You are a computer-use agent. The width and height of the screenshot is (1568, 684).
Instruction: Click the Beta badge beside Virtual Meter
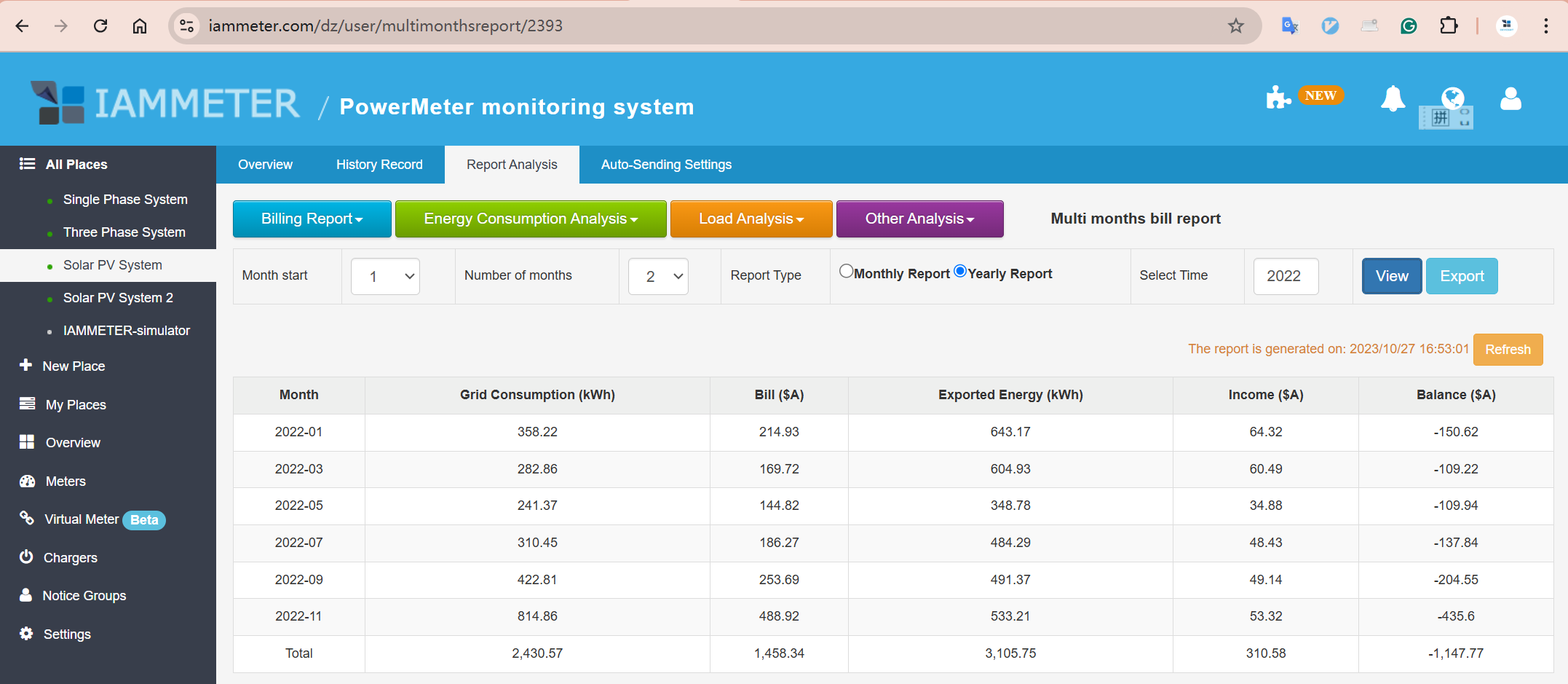pyautogui.click(x=144, y=520)
